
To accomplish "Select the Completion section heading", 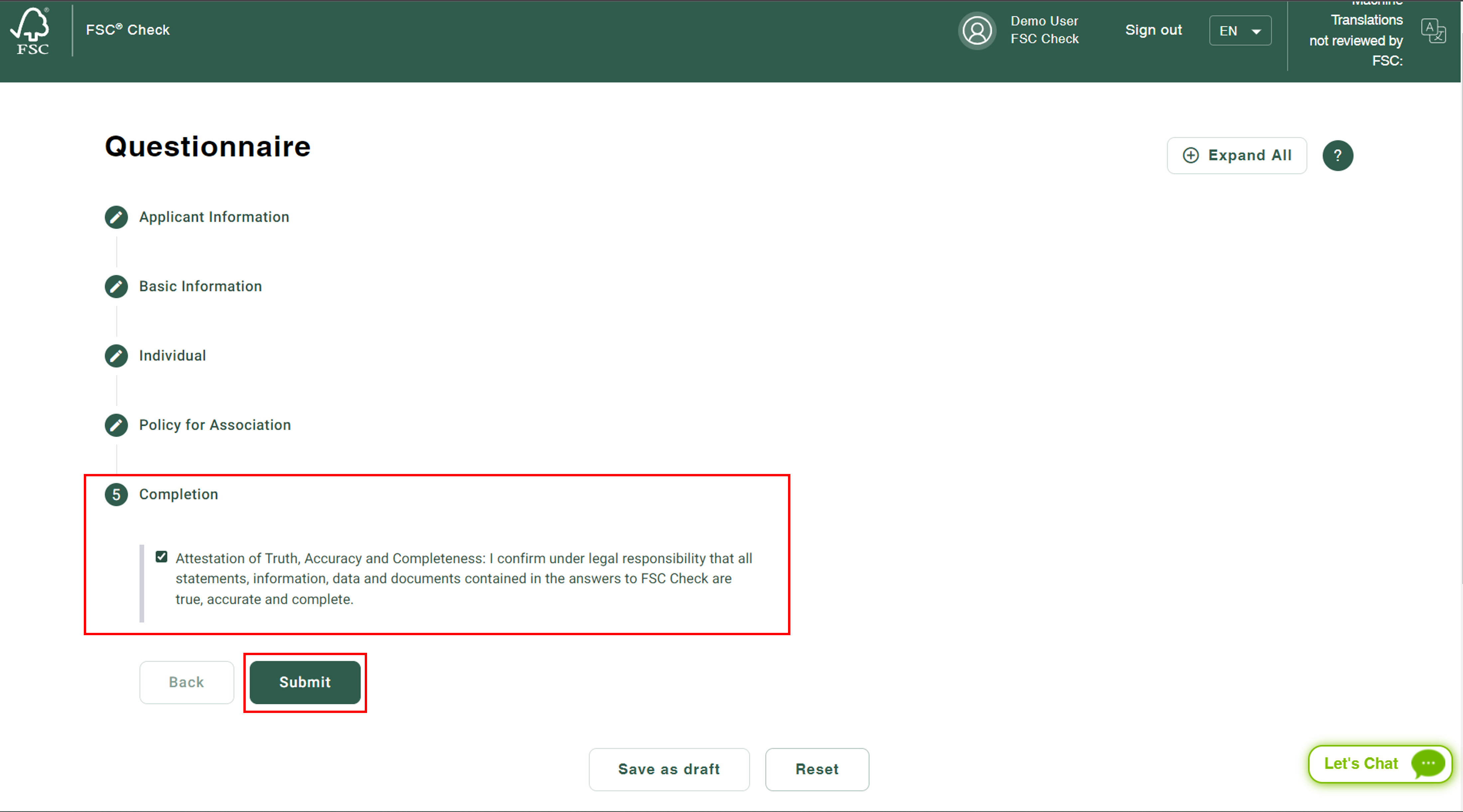I will [178, 495].
